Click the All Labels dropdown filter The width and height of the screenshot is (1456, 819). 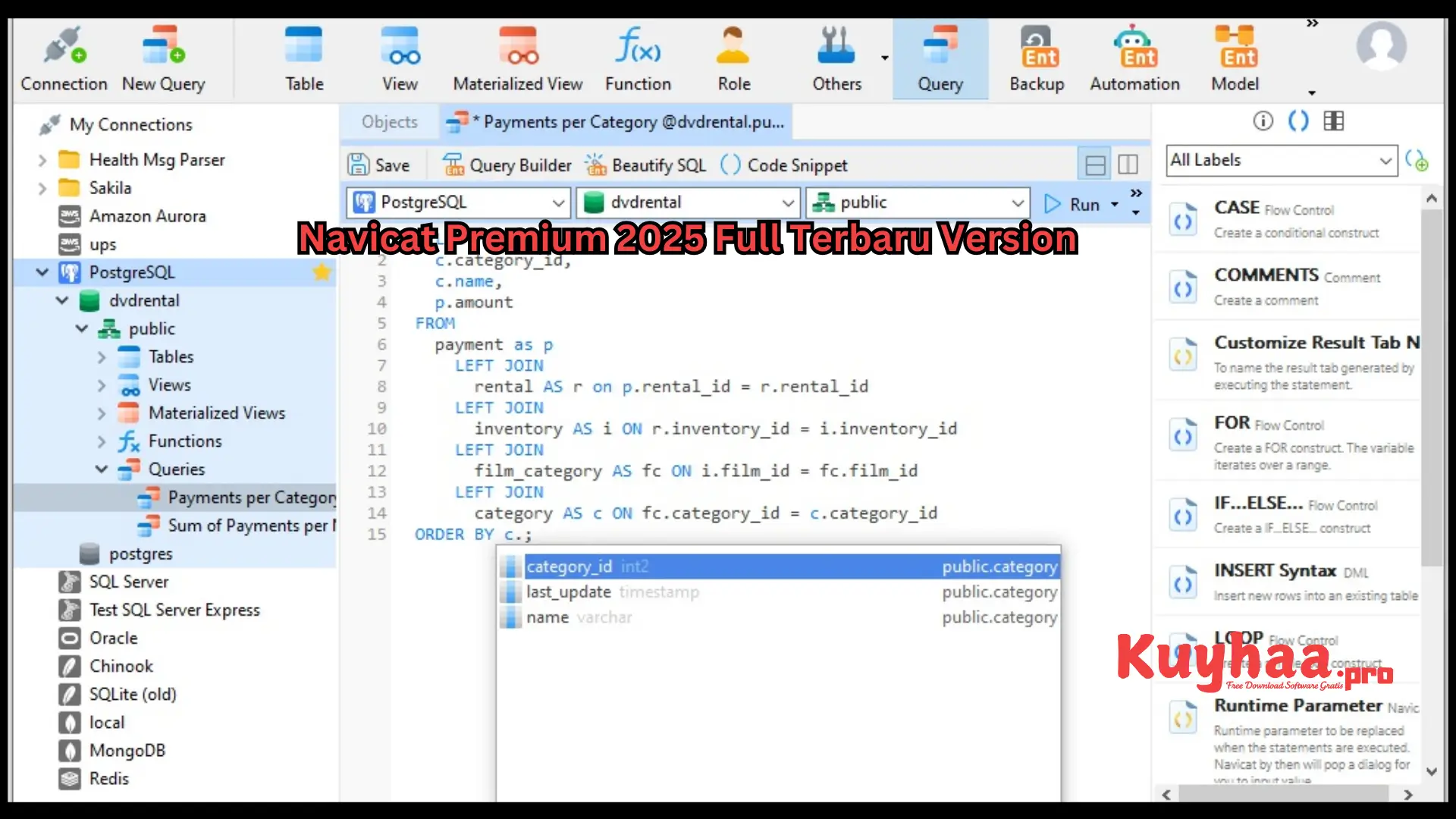pos(1282,160)
